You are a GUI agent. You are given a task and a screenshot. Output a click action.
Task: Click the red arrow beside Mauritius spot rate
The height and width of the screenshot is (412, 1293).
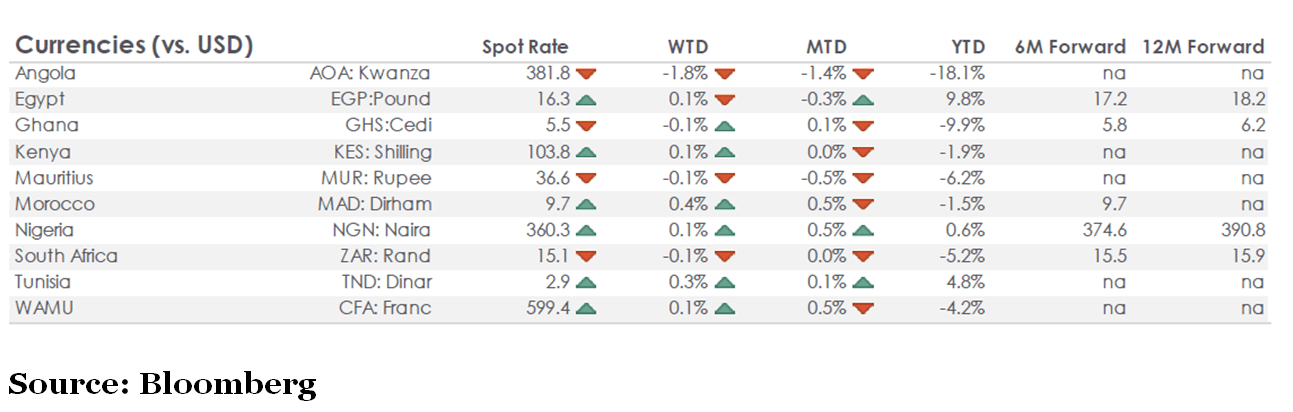(x=587, y=178)
